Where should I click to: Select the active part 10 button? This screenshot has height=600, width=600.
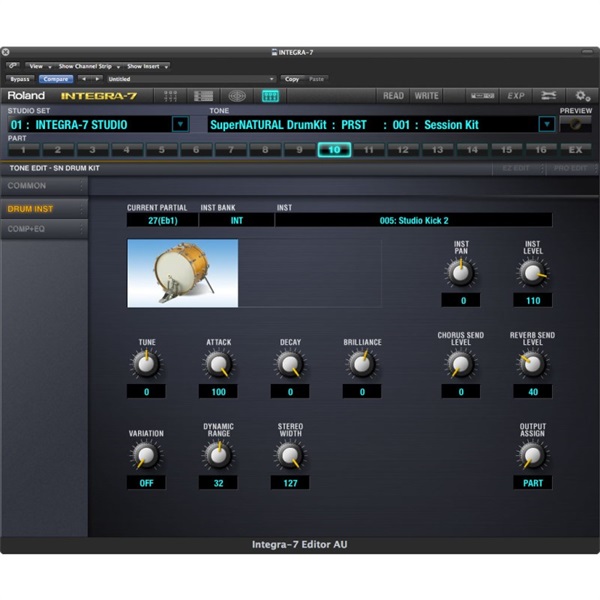pyautogui.click(x=334, y=150)
